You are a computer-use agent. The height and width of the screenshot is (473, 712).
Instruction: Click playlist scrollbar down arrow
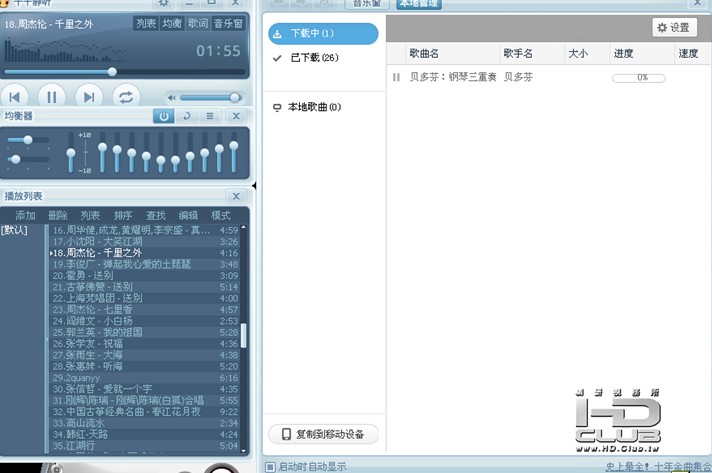pos(244,450)
